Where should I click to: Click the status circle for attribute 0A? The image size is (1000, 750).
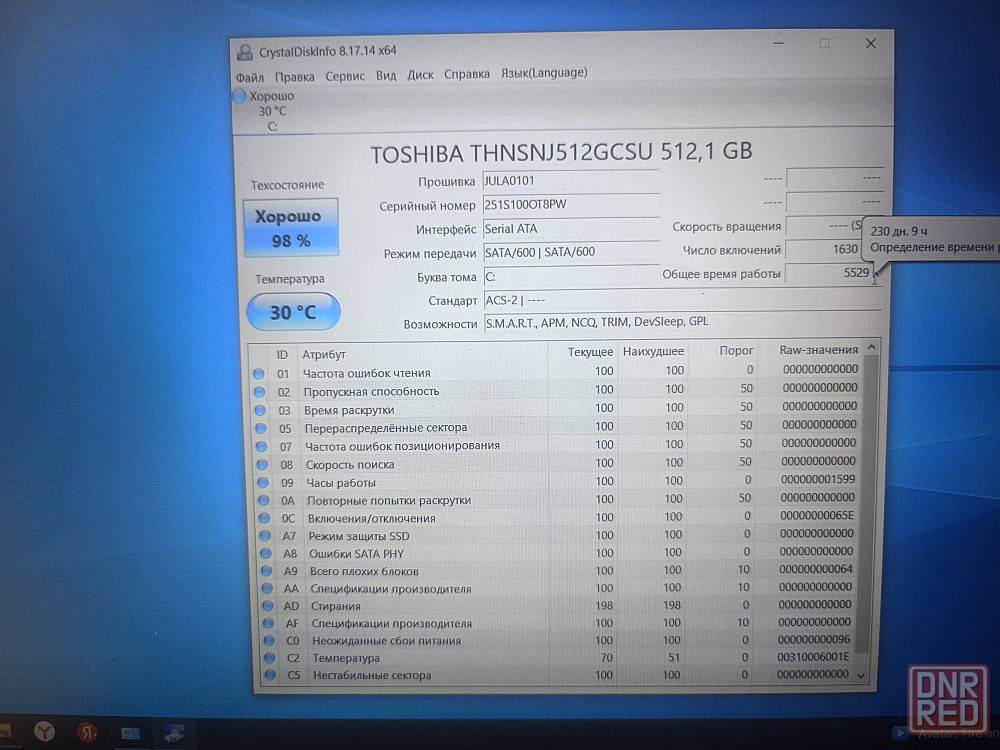click(x=263, y=501)
